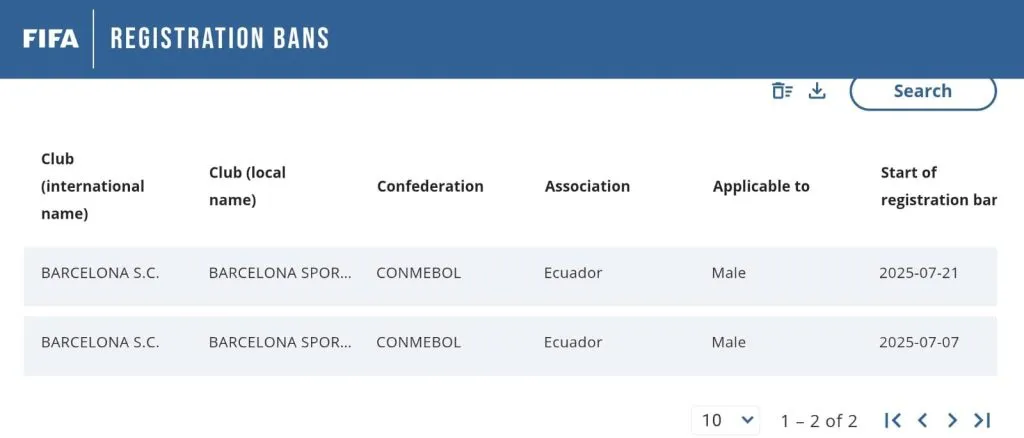Viewport: 1024px width, 438px height.
Task: Click Start of registration ban column header
Action: click(x=937, y=186)
